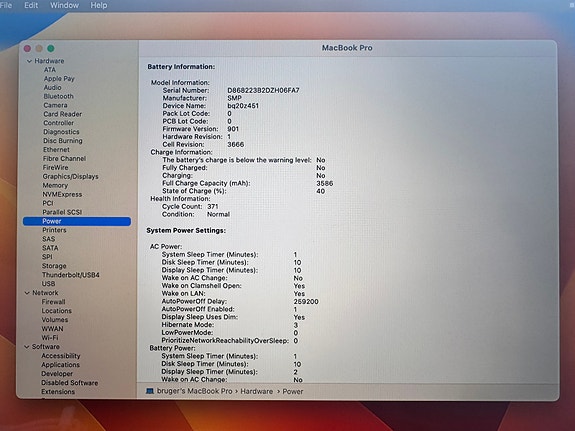Open the Wi-Fi network entry
Viewport: 575px width, 431px height.
(x=50, y=337)
